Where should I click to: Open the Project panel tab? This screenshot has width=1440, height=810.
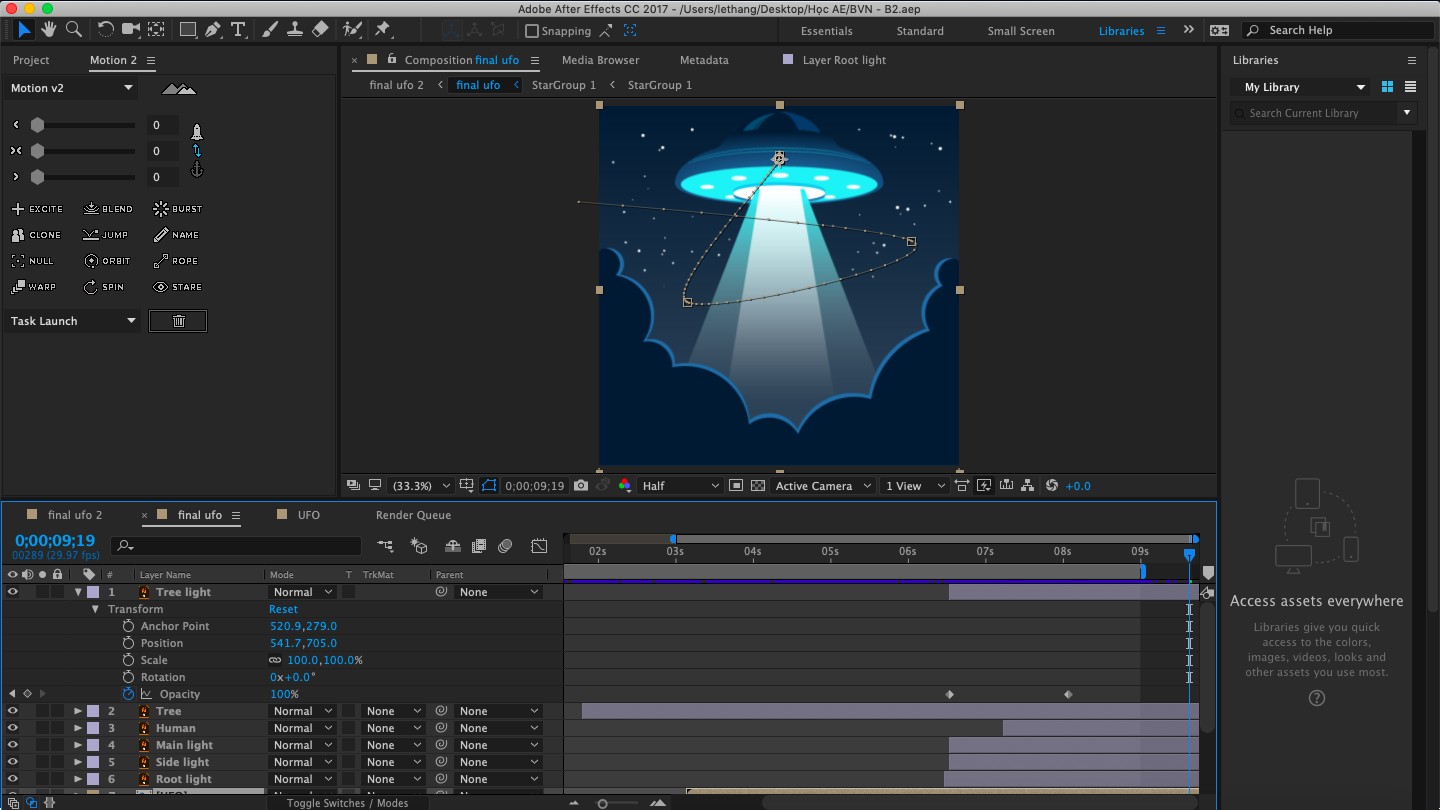pos(31,60)
